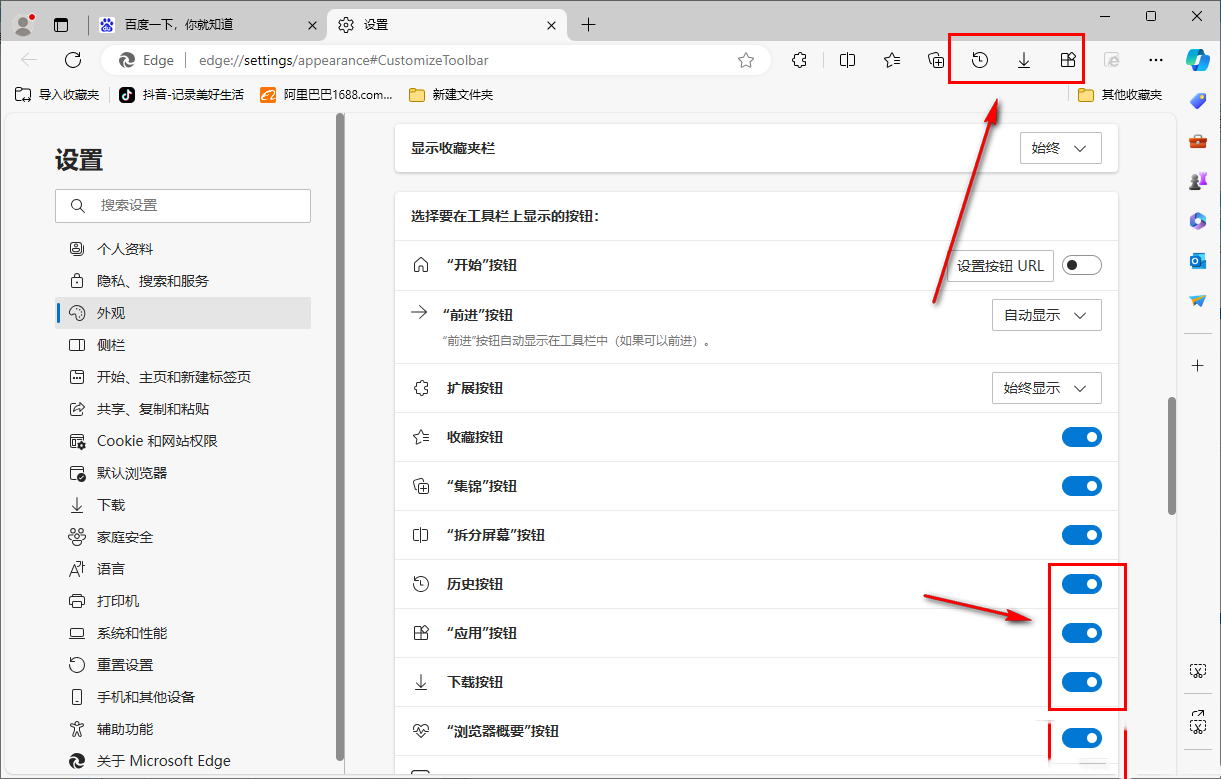Open 关于 Microsoft Edge page

[183, 761]
